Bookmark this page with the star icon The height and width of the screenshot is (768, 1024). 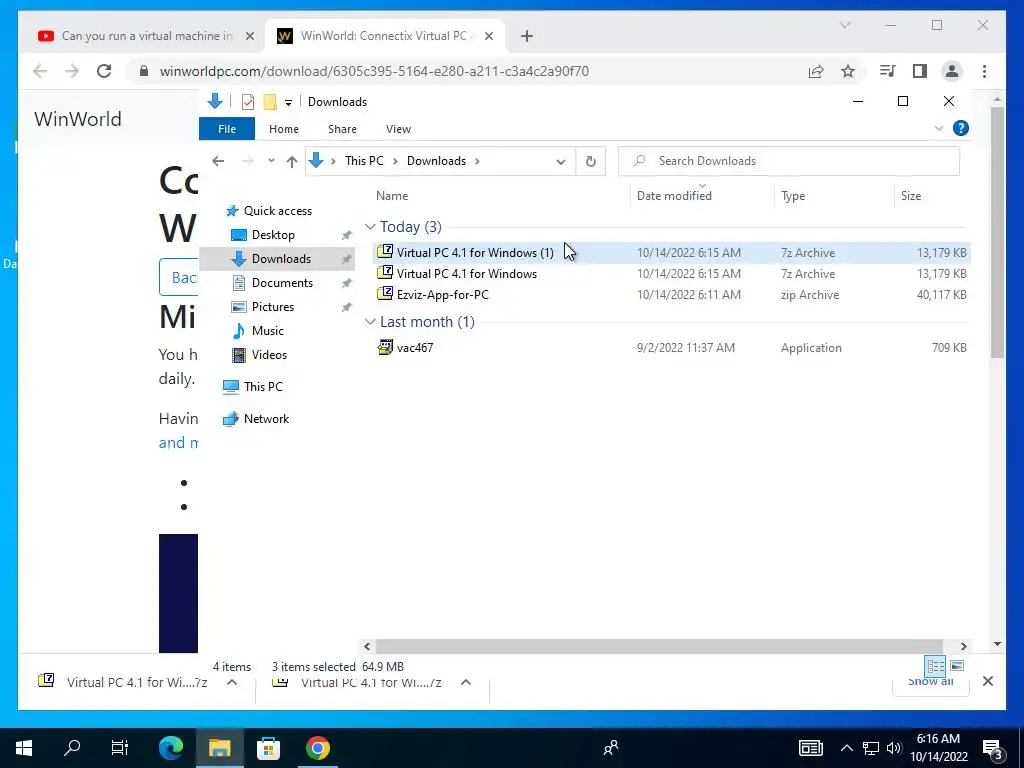[848, 71]
